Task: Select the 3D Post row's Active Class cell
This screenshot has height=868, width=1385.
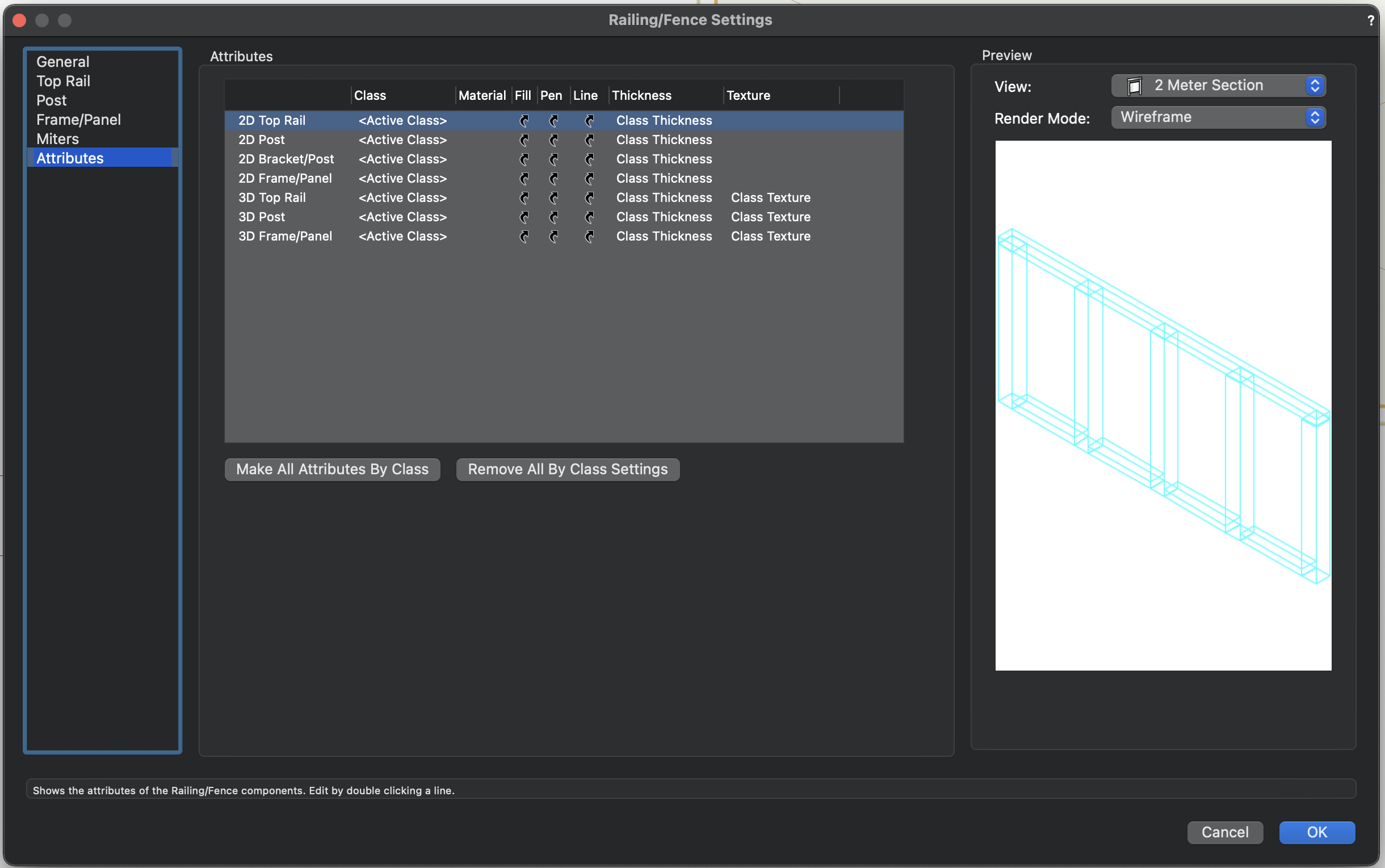Action: 402,217
